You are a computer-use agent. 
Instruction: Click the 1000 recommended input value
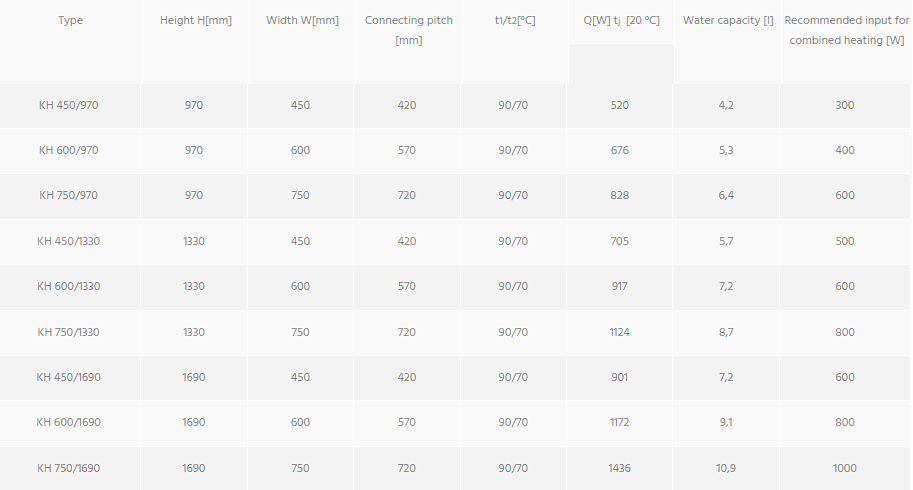(845, 468)
